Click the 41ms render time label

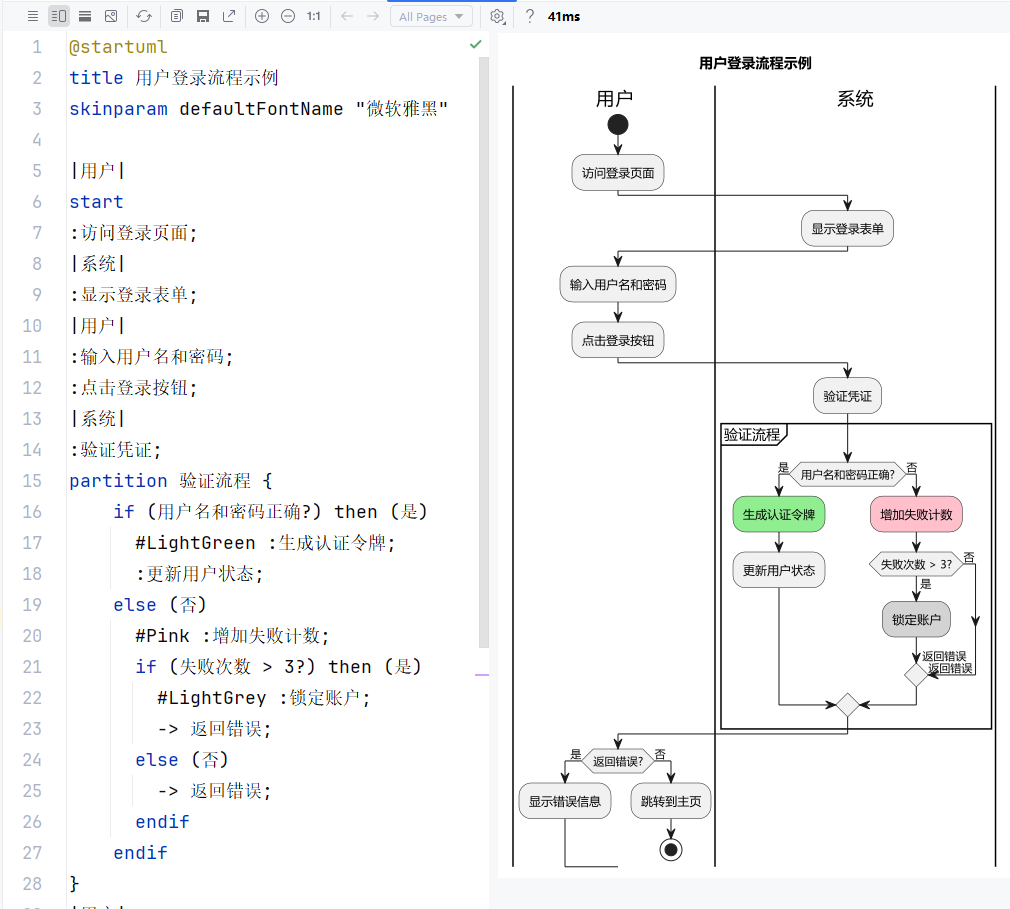[x=564, y=16]
